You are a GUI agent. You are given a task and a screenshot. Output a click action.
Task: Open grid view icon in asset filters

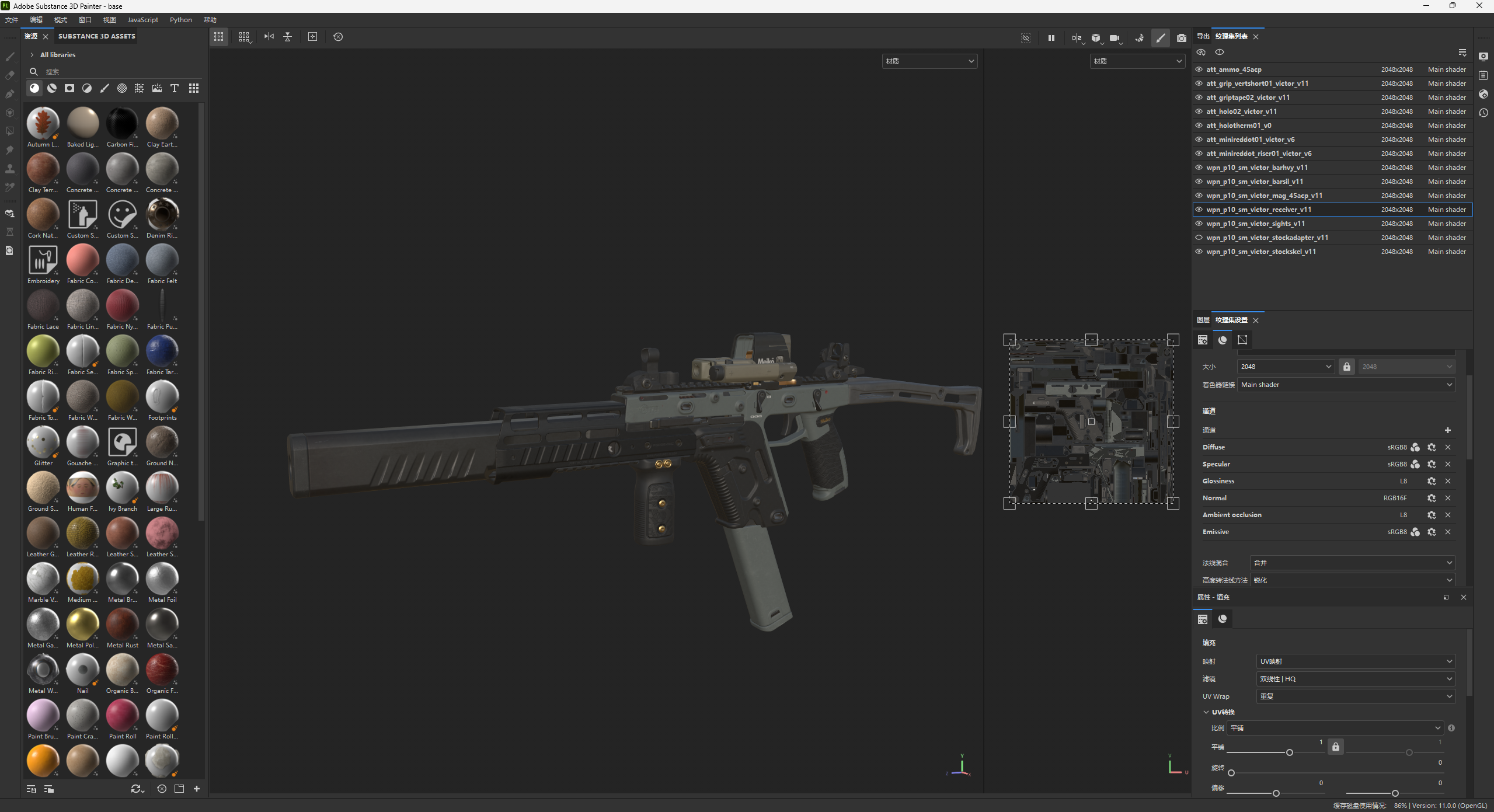coord(193,88)
